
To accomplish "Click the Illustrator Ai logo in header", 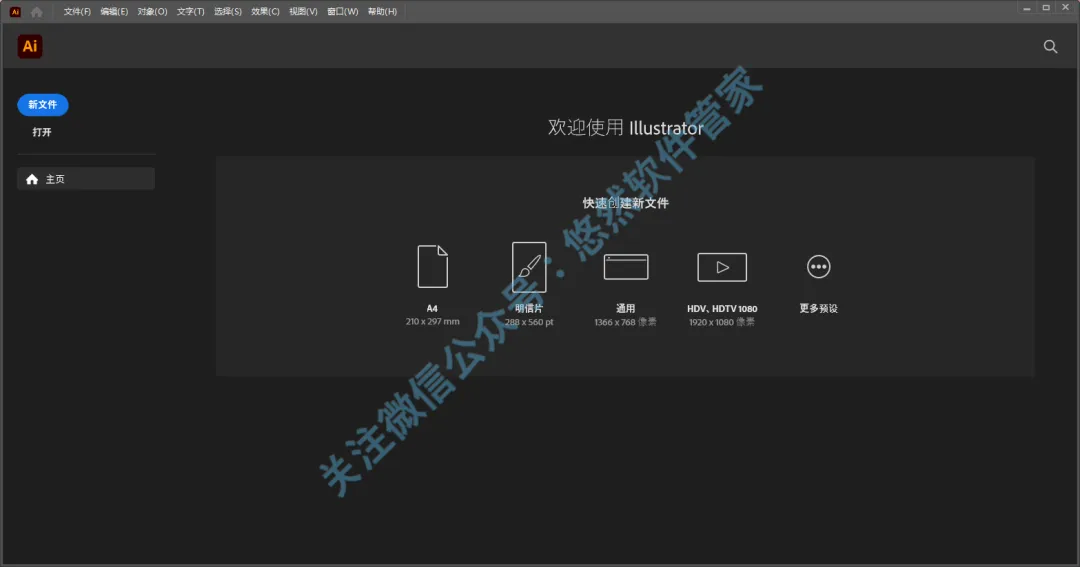I will pyautogui.click(x=30, y=46).
